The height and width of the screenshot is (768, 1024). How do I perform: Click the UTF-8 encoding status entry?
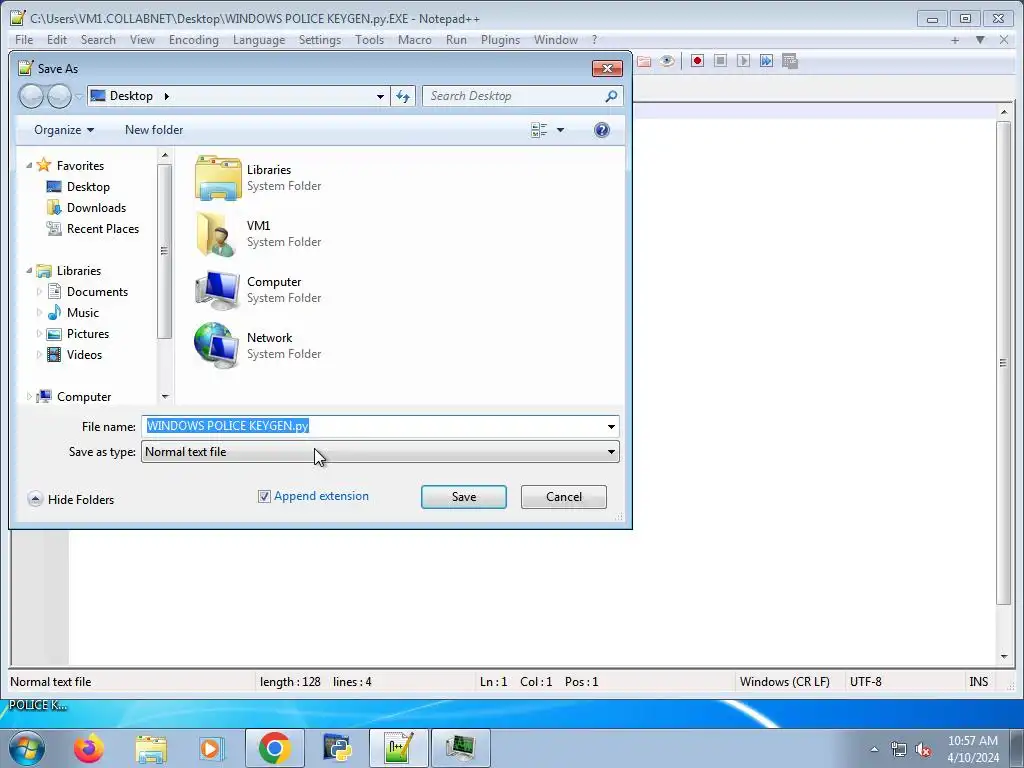coord(865,682)
